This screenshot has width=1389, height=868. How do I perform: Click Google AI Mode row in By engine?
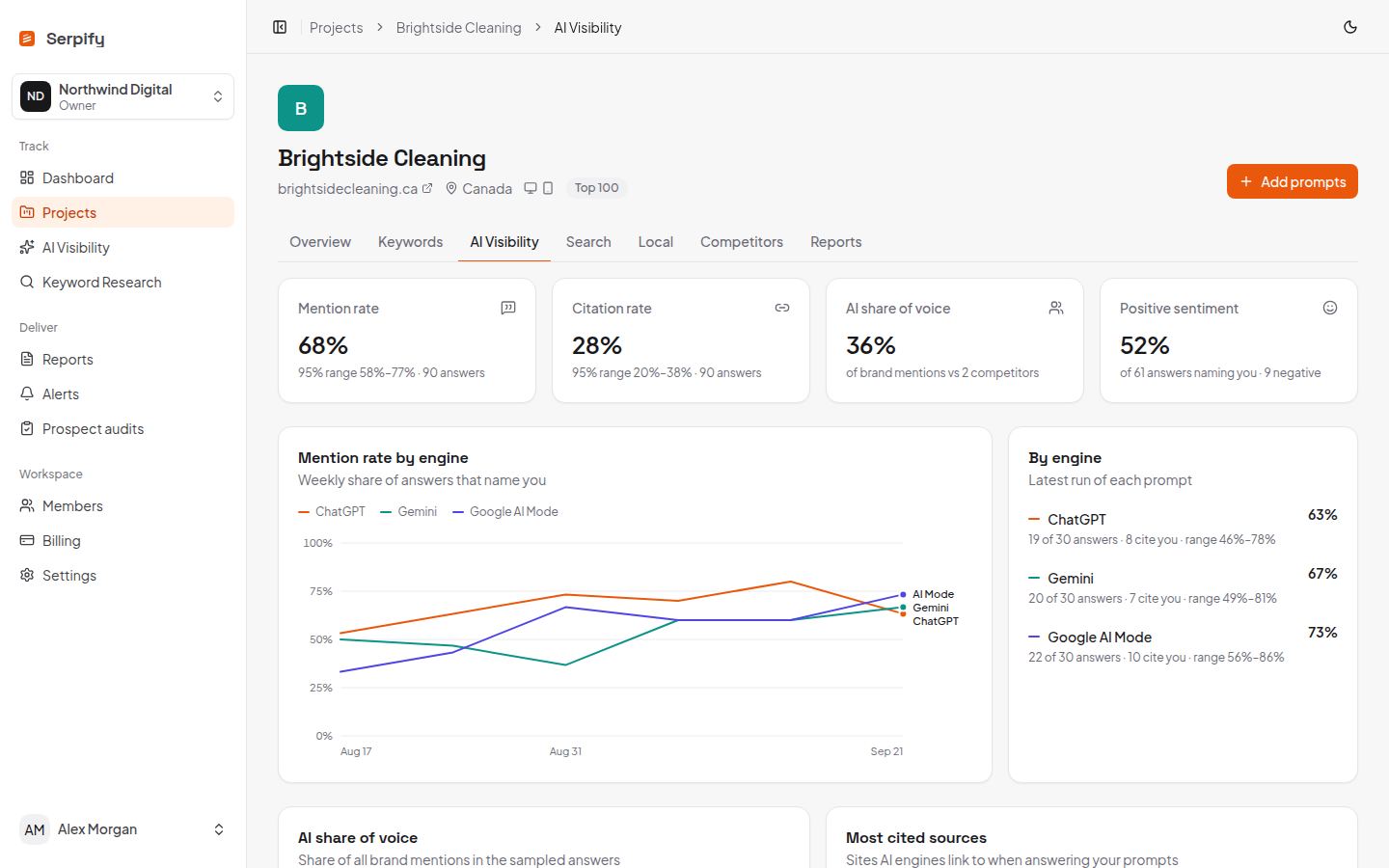coord(1183,646)
